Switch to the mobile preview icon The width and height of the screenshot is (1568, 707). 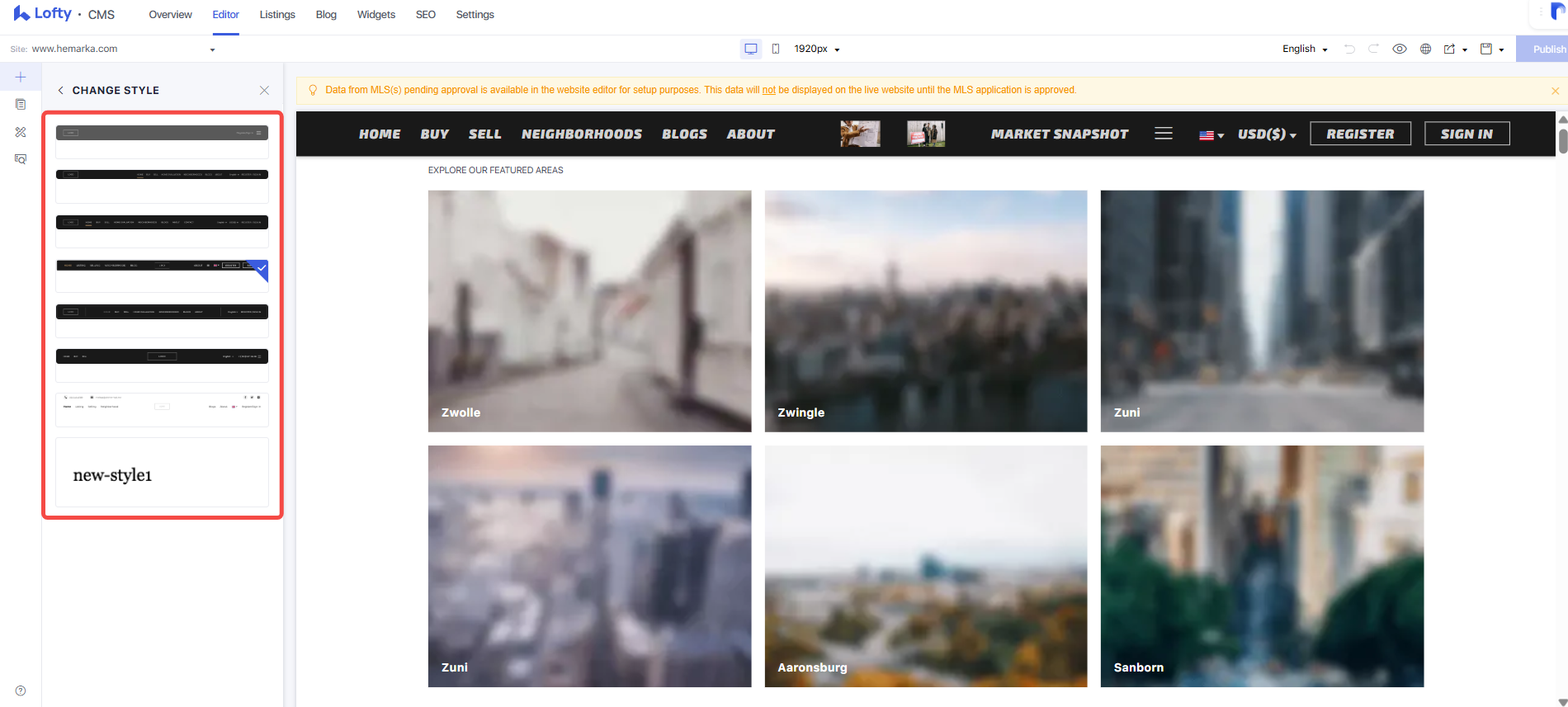[x=776, y=49]
